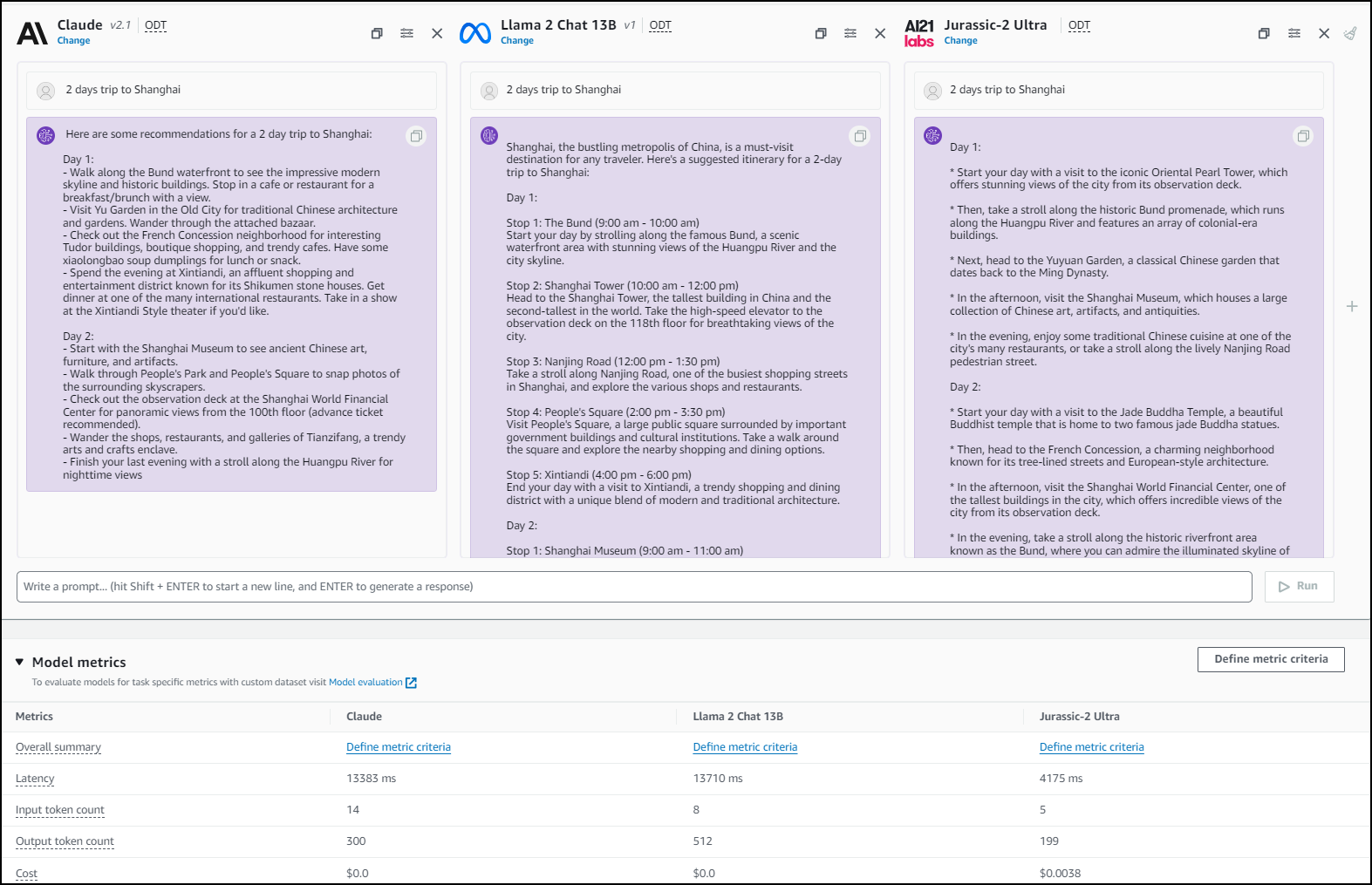Click the Anthropic logo
This screenshot has height=885, width=1372.
point(32,33)
